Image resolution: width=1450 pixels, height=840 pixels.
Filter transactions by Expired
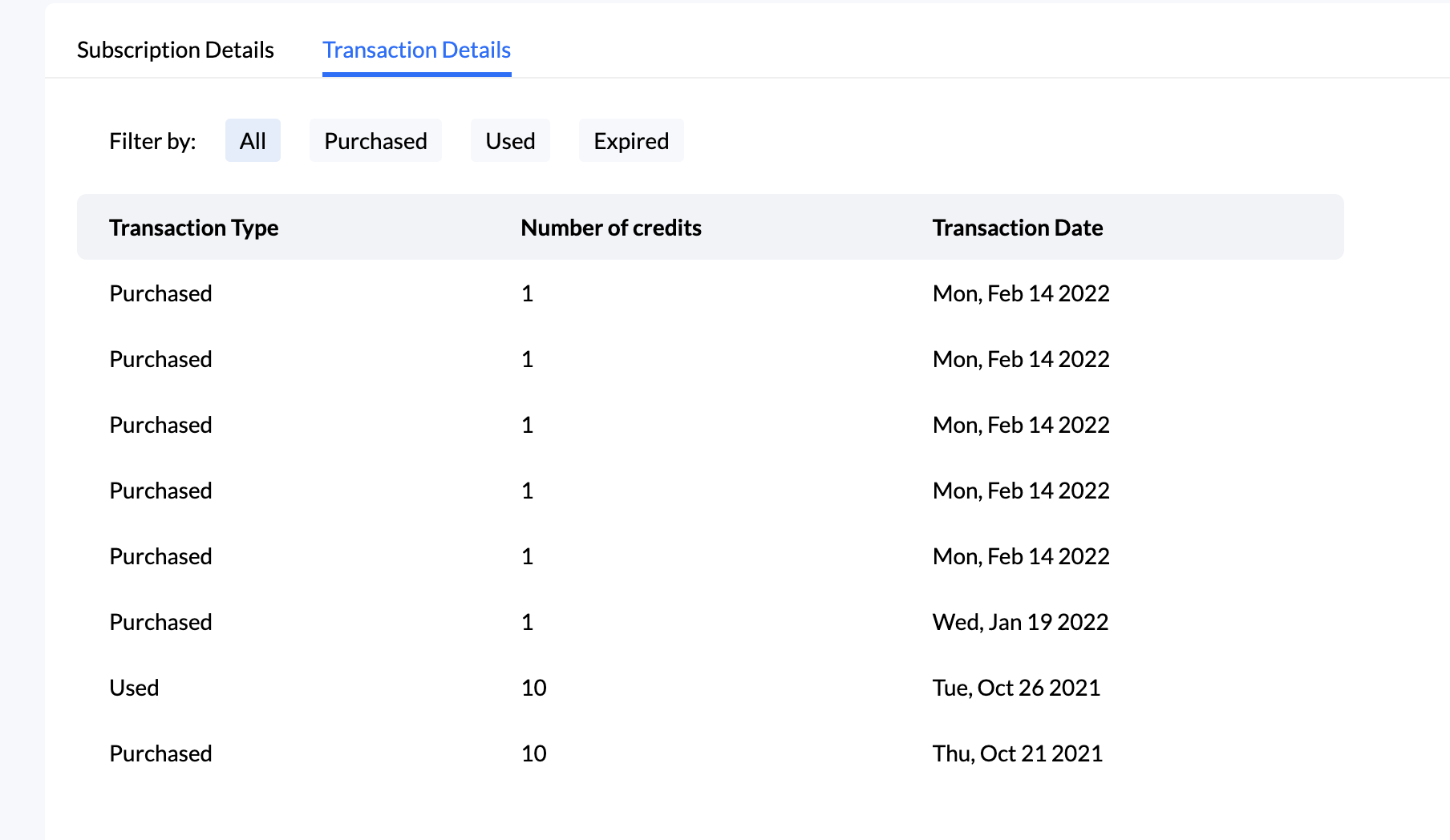coord(631,140)
